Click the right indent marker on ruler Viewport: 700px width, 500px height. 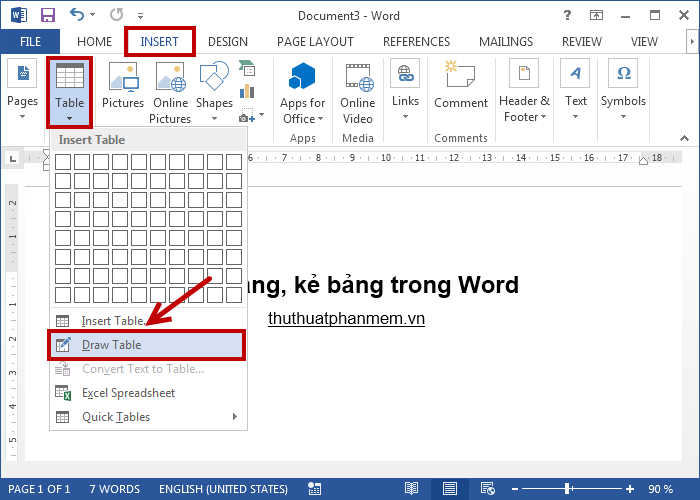pos(643,160)
